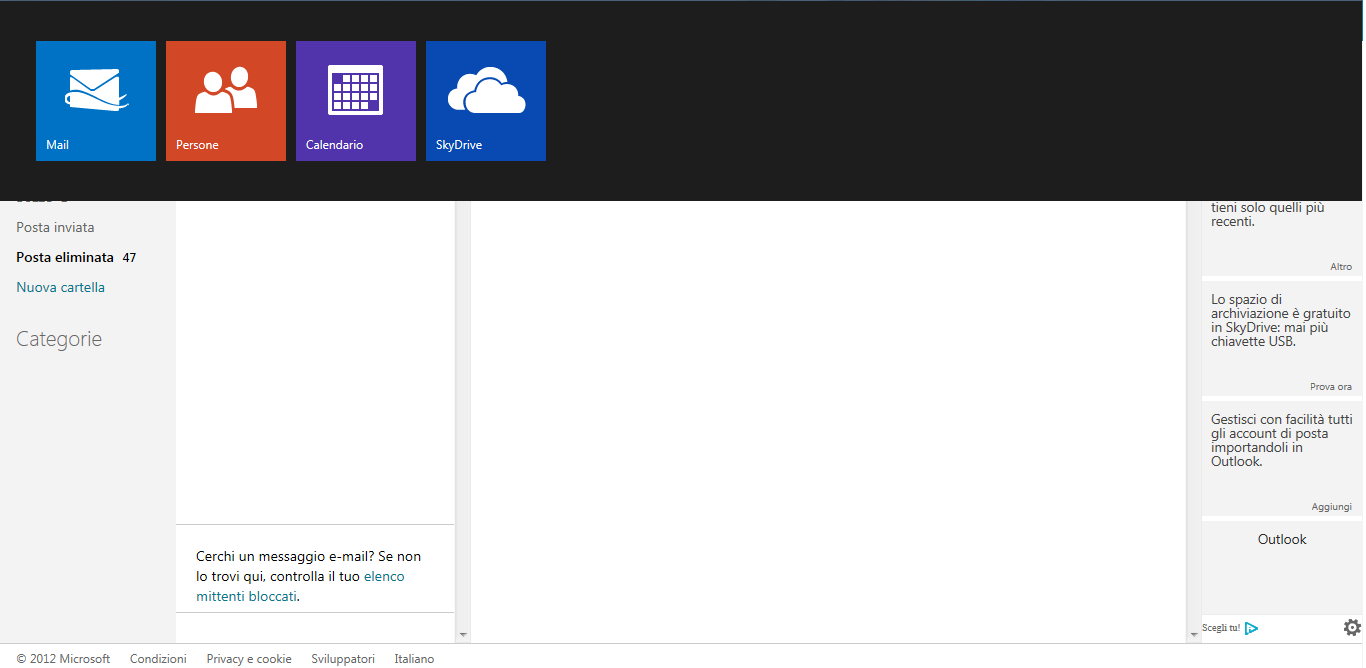
Task: Open the Mail tile
Action: pos(96,101)
